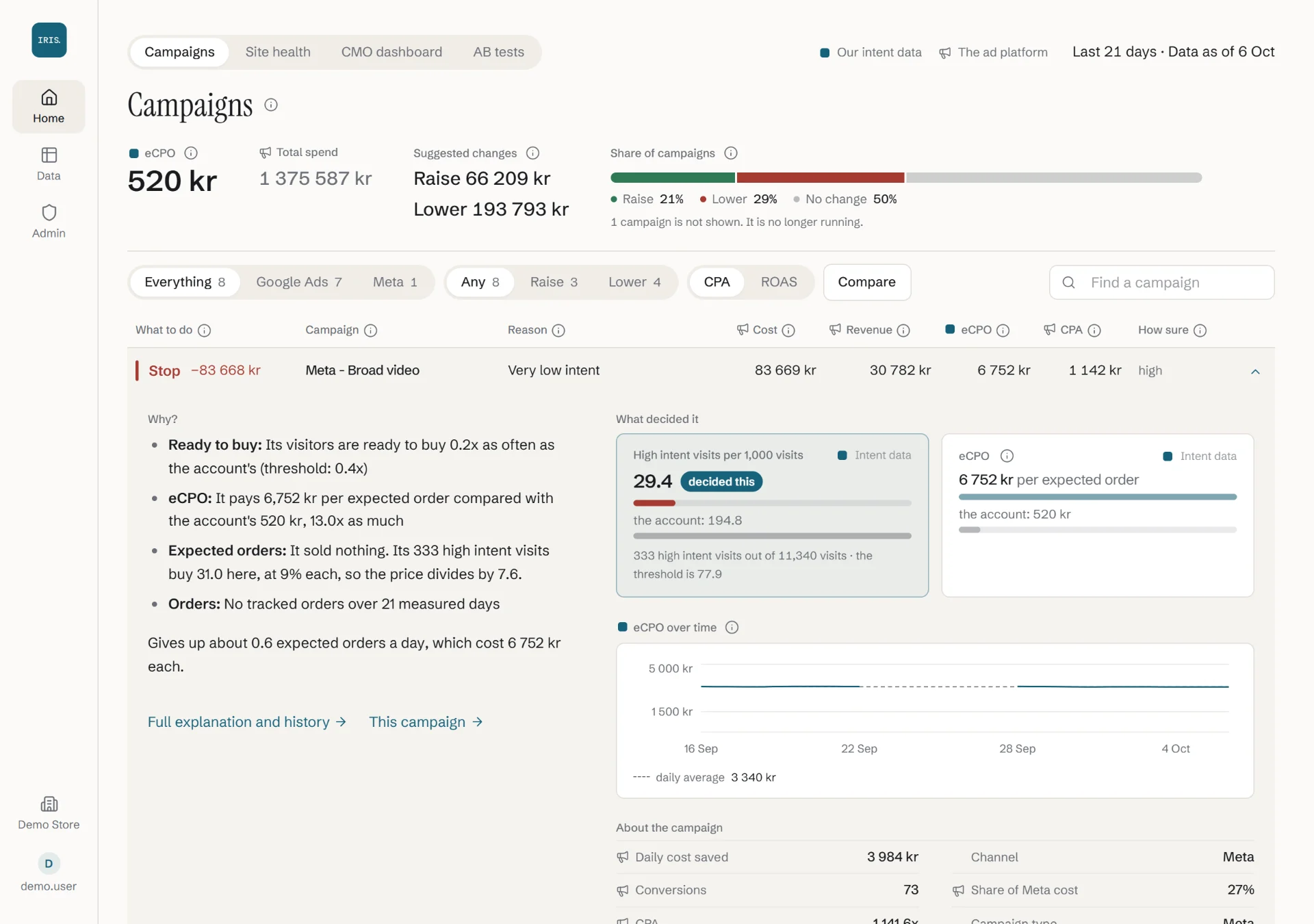Switch metric to ROAS
Viewport: 1314px width, 924px height.
point(779,282)
